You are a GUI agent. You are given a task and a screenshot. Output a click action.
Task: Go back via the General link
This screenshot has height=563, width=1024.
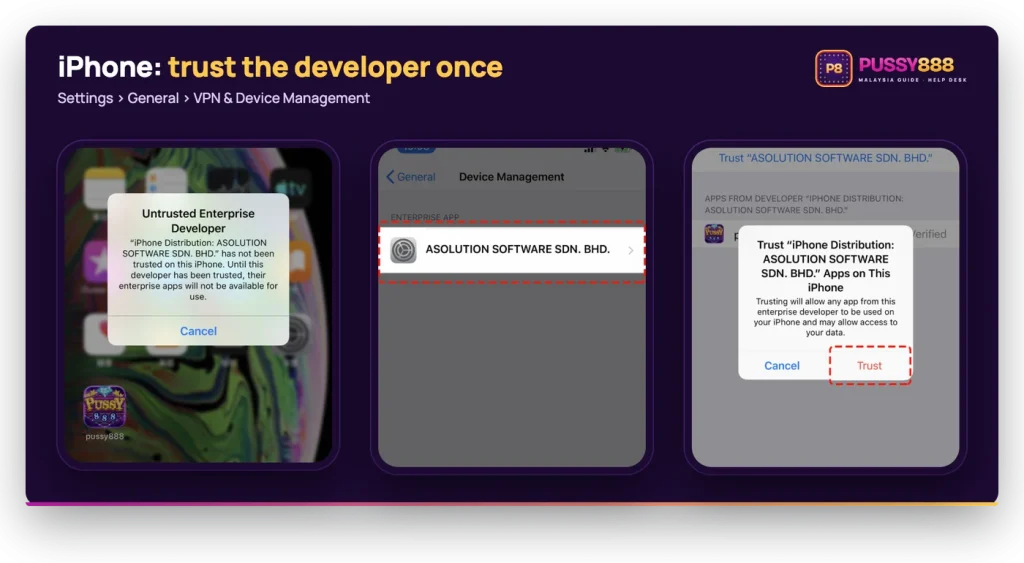pos(411,177)
